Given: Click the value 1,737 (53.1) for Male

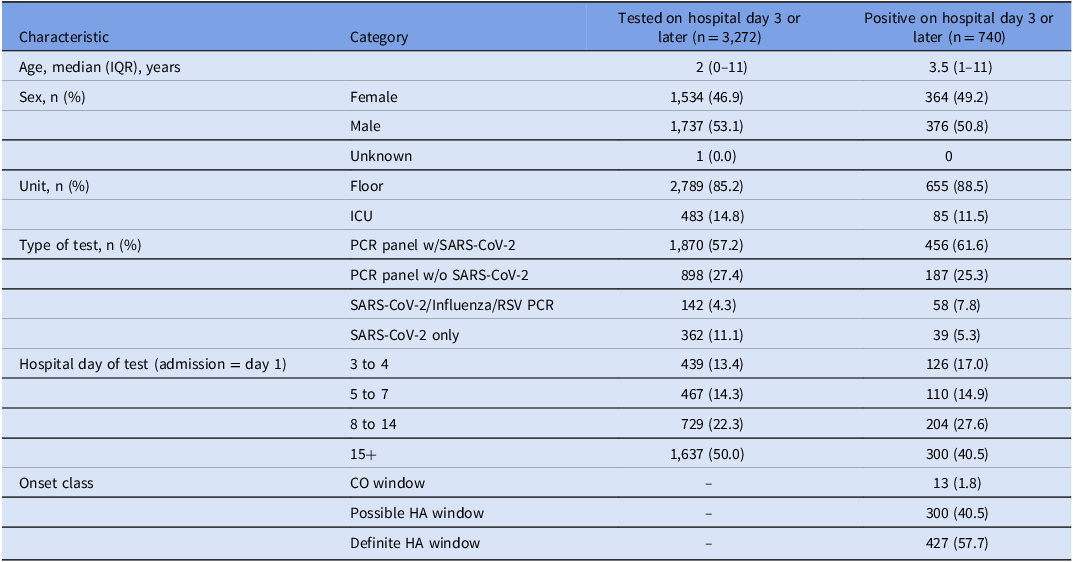Looking at the screenshot, I should pyautogui.click(x=707, y=127).
